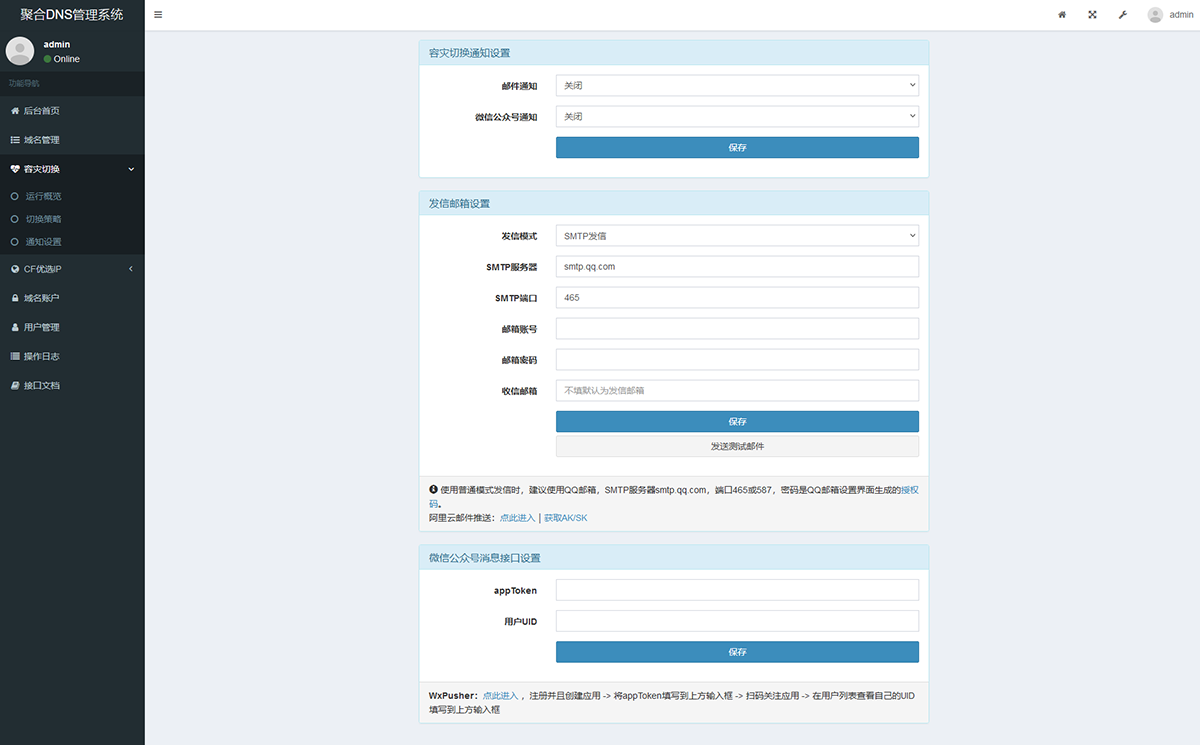The height and width of the screenshot is (745, 1200).
Task: Open the 邮件通知 dropdown
Action: click(x=737, y=85)
